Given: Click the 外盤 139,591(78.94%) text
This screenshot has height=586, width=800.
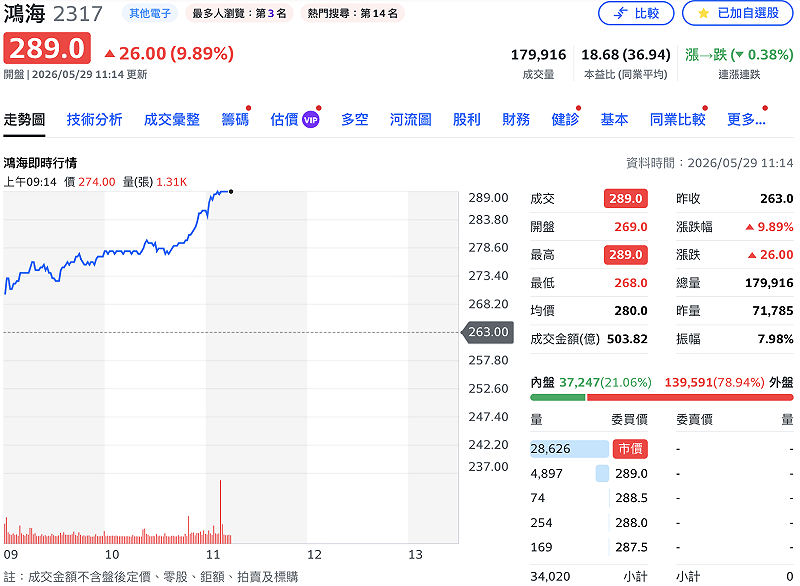Looking at the screenshot, I should coord(729,383).
